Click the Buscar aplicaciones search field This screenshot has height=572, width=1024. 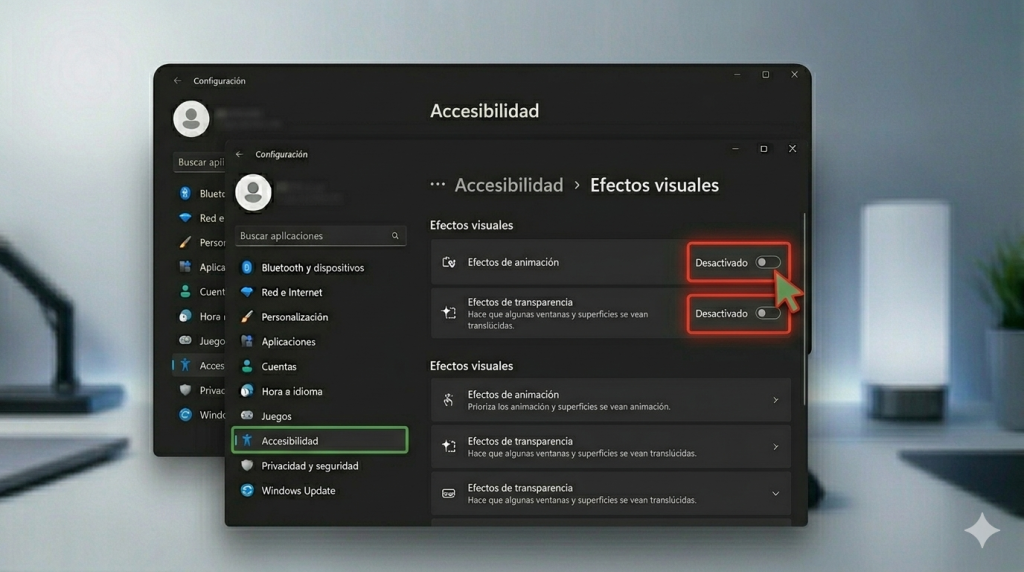pos(320,236)
